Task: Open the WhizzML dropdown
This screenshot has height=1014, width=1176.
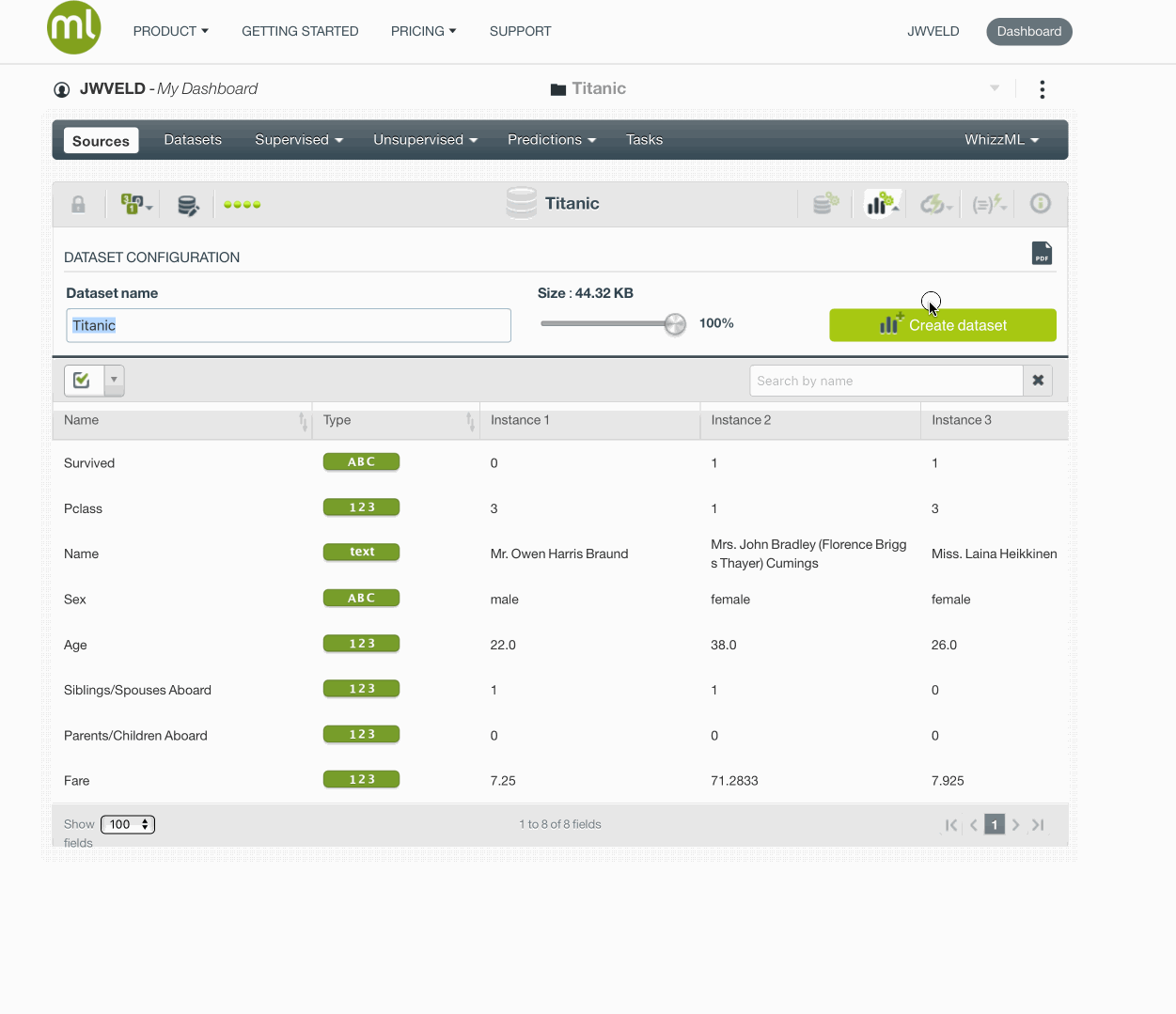Action: pyautogui.click(x=1002, y=140)
